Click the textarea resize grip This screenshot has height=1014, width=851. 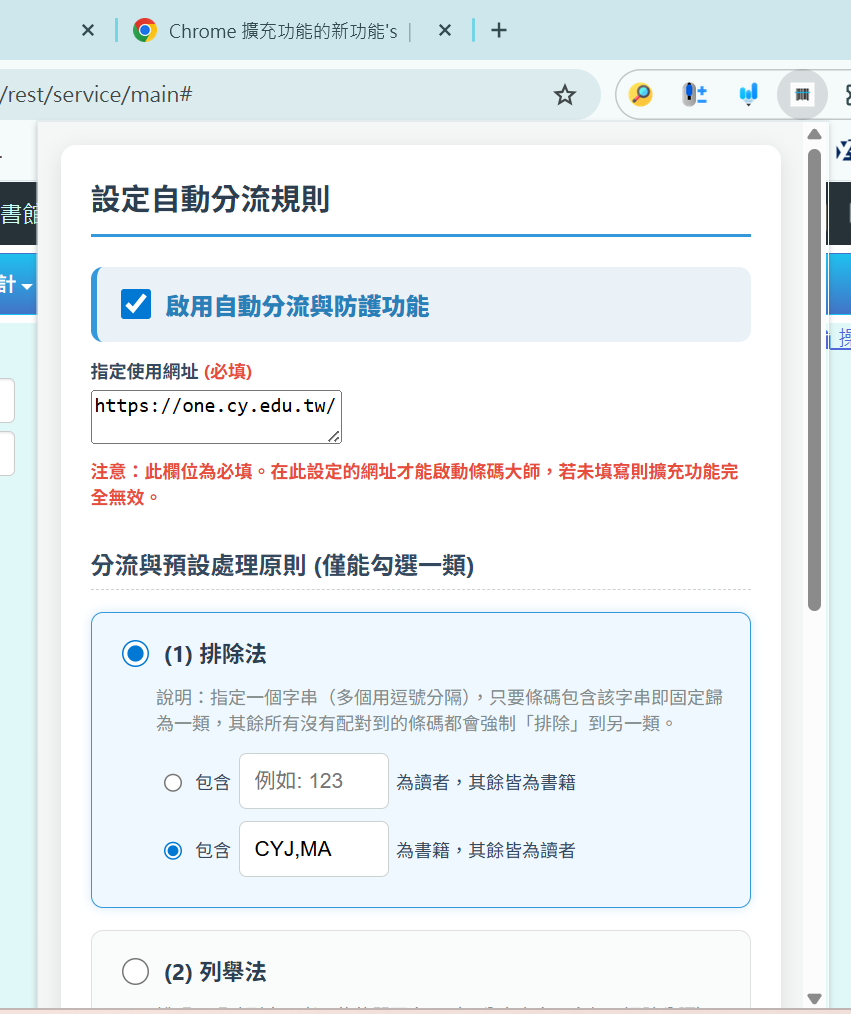pyautogui.click(x=334, y=437)
